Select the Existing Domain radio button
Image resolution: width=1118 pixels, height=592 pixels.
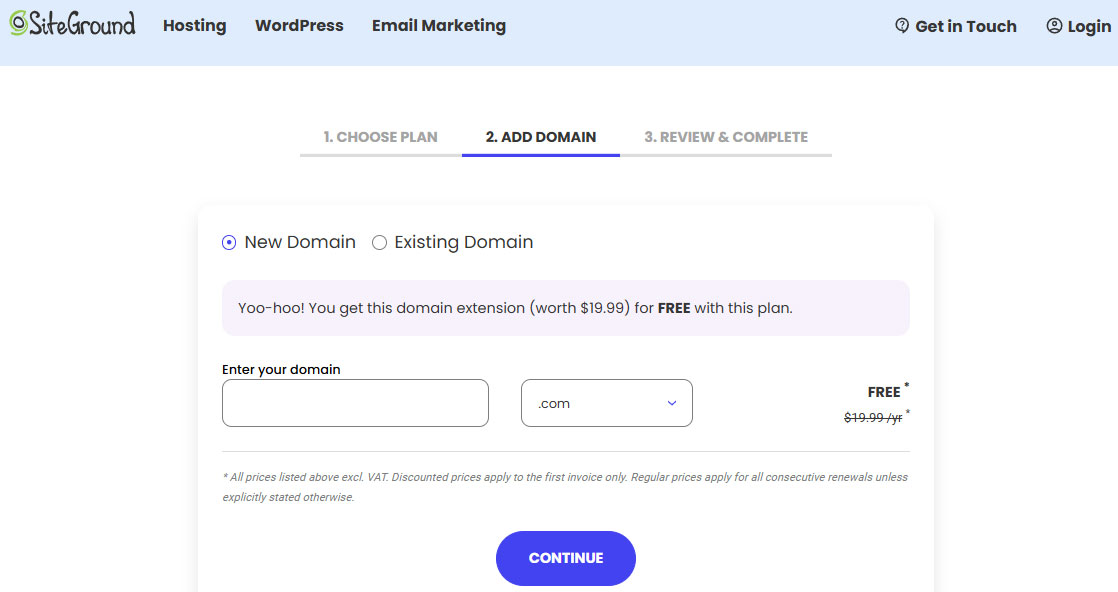[379, 243]
